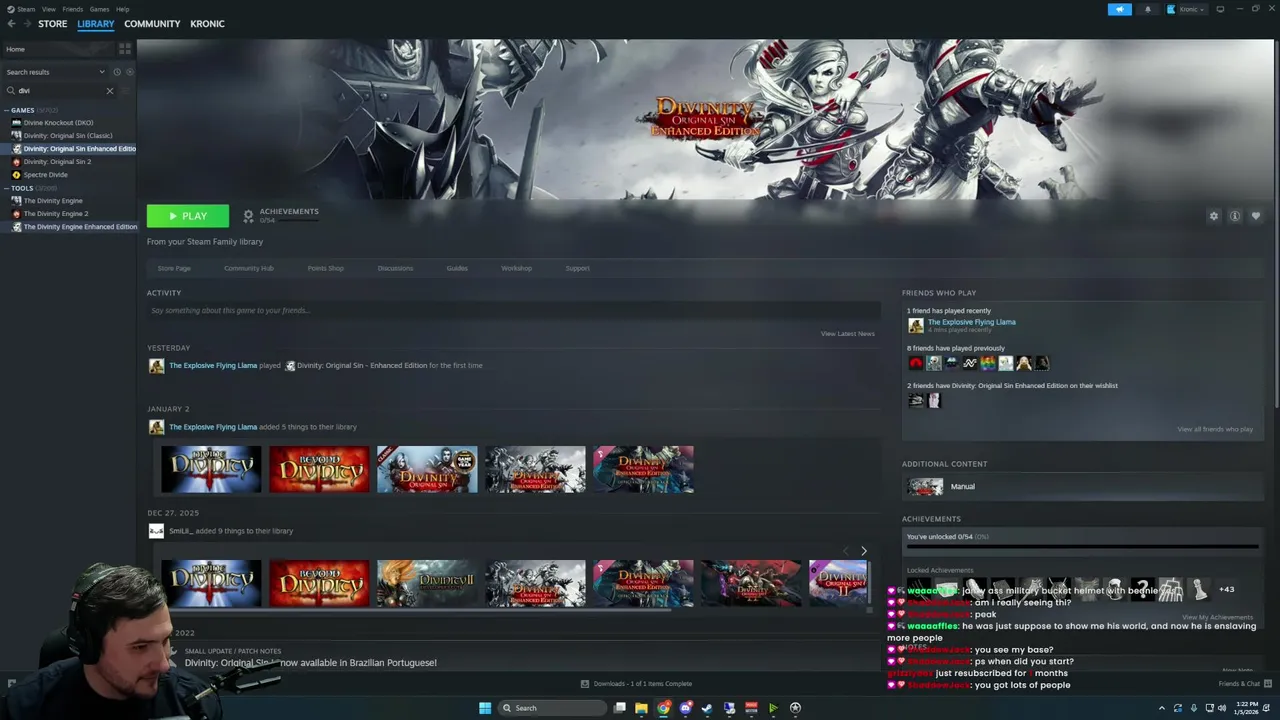This screenshot has height=720, width=1280.
Task: Click the green PLAY button
Action: click(188, 216)
